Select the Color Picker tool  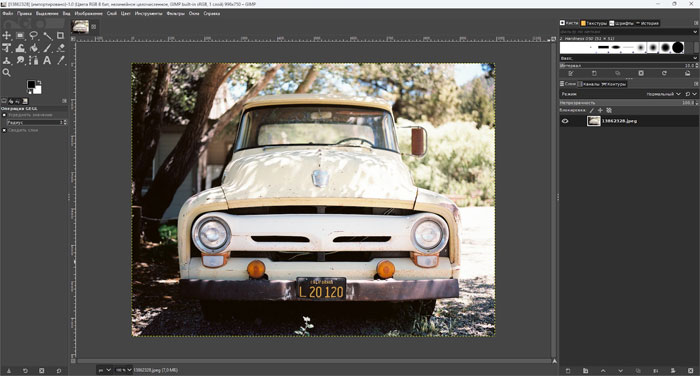coord(61,60)
